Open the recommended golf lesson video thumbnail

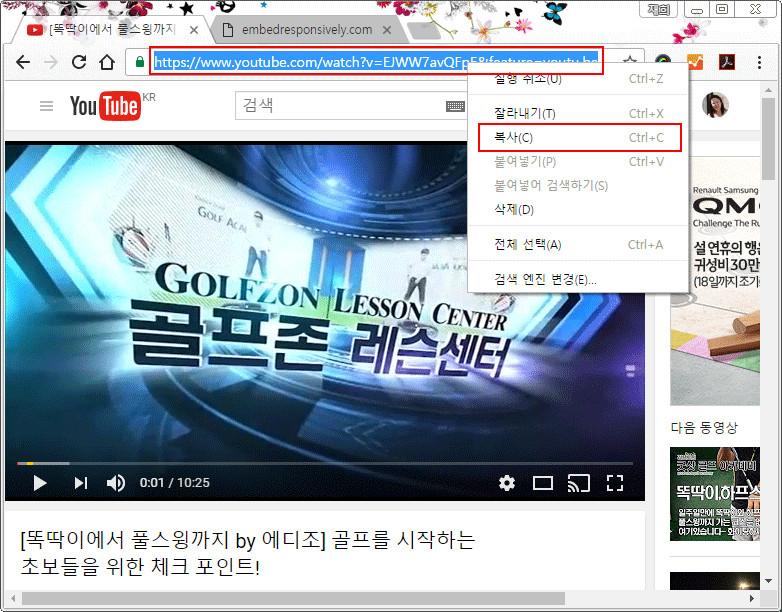pyautogui.click(x=715, y=494)
